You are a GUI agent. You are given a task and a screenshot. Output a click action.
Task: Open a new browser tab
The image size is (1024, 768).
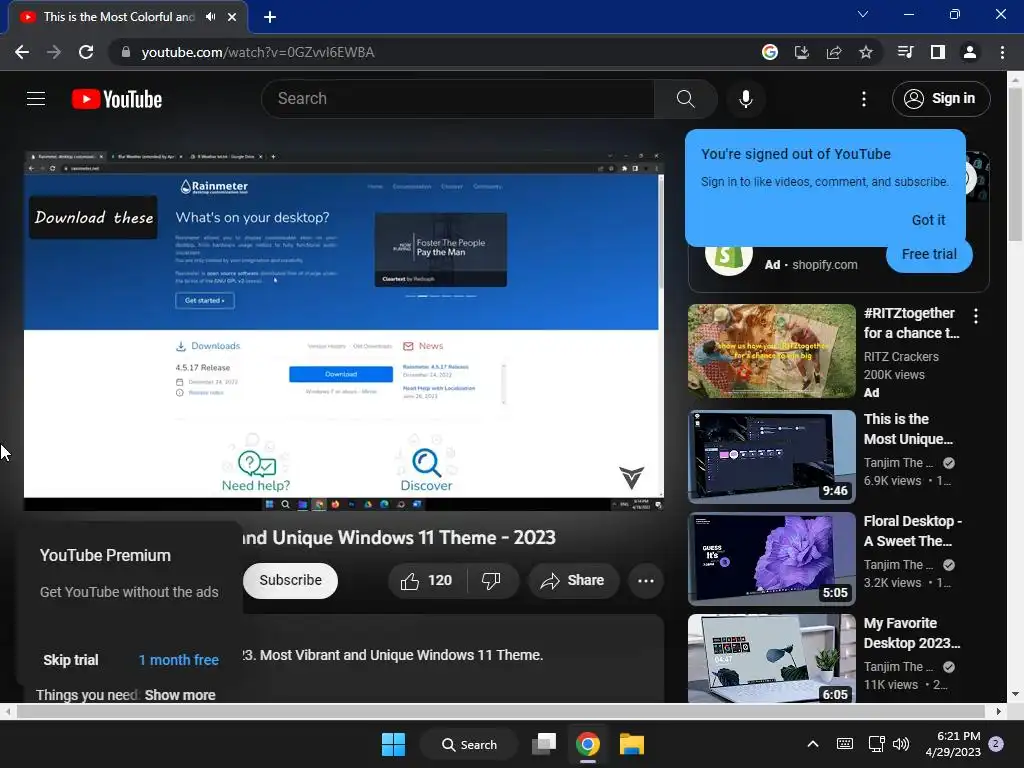[270, 17]
